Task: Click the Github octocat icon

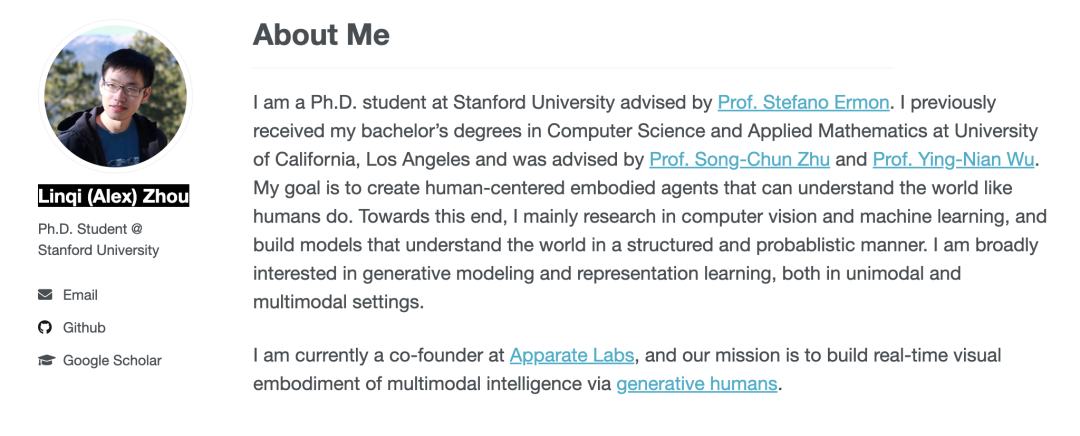Action: click(x=45, y=328)
